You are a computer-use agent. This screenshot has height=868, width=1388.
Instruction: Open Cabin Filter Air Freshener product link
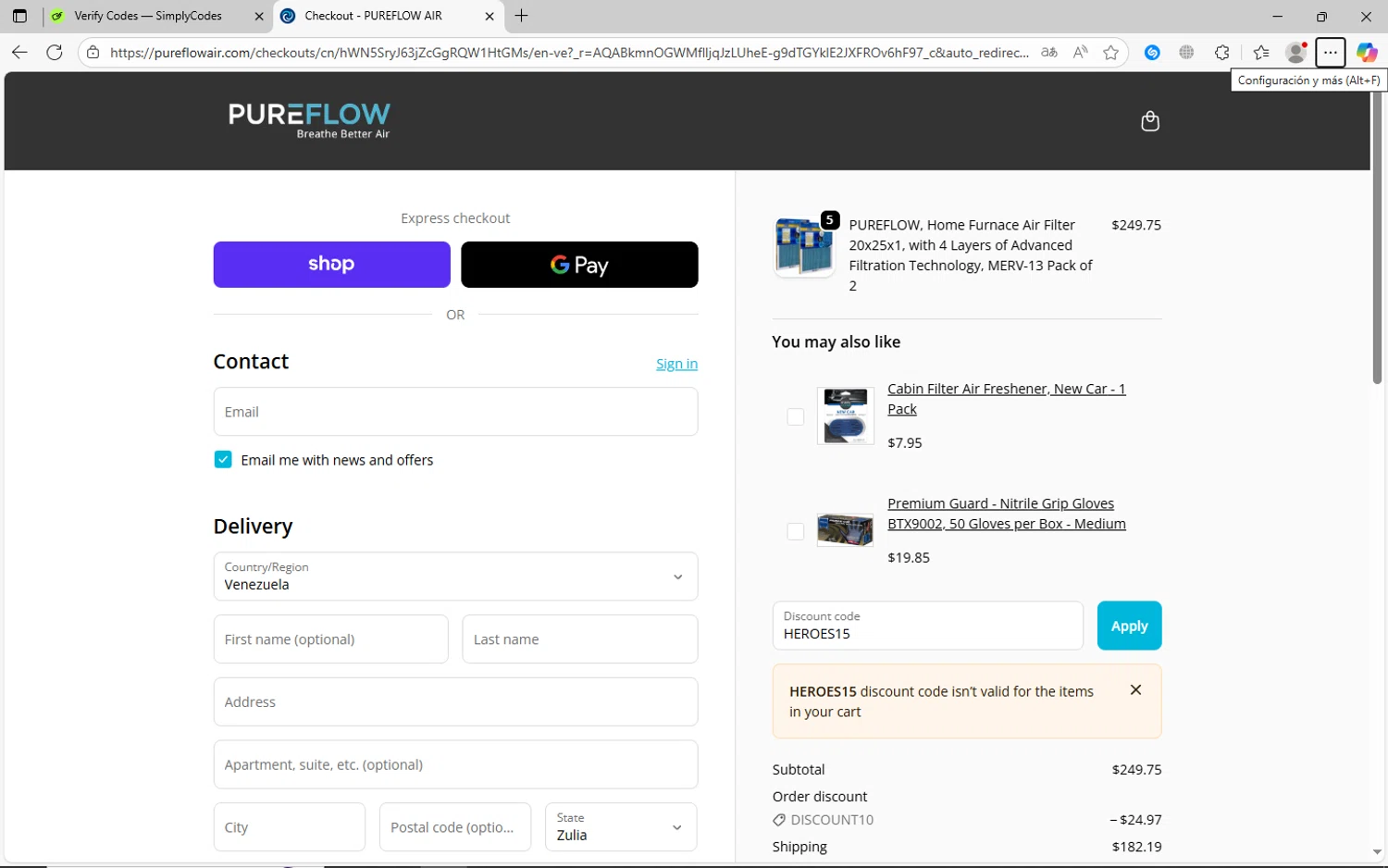tap(1007, 399)
